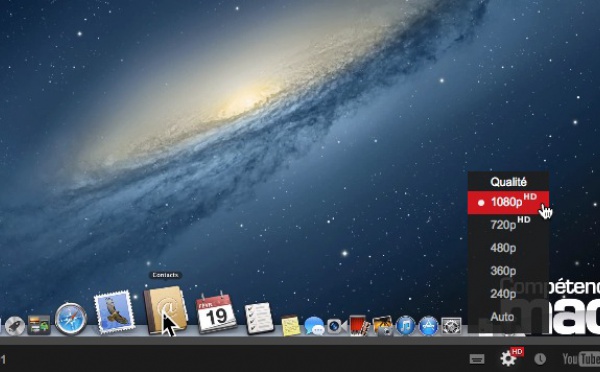
Task: Open Calendar icon showing 19
Action: click(216, 313)
